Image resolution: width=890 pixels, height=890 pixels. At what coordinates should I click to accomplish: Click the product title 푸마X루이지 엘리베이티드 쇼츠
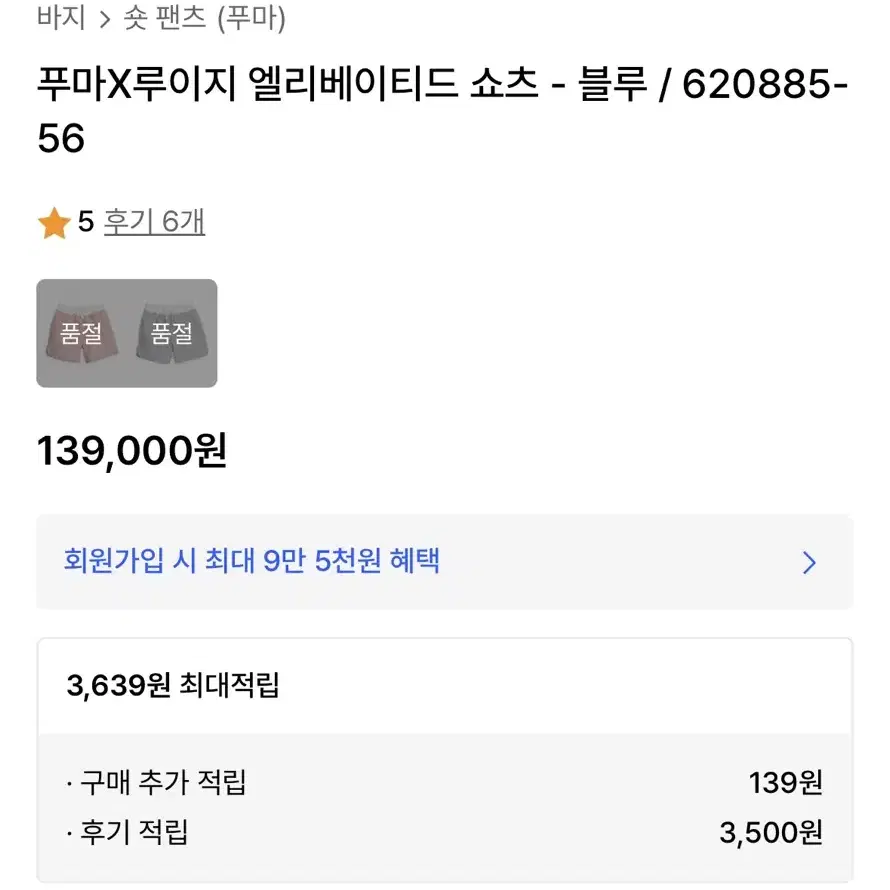(x=288, y=84)
